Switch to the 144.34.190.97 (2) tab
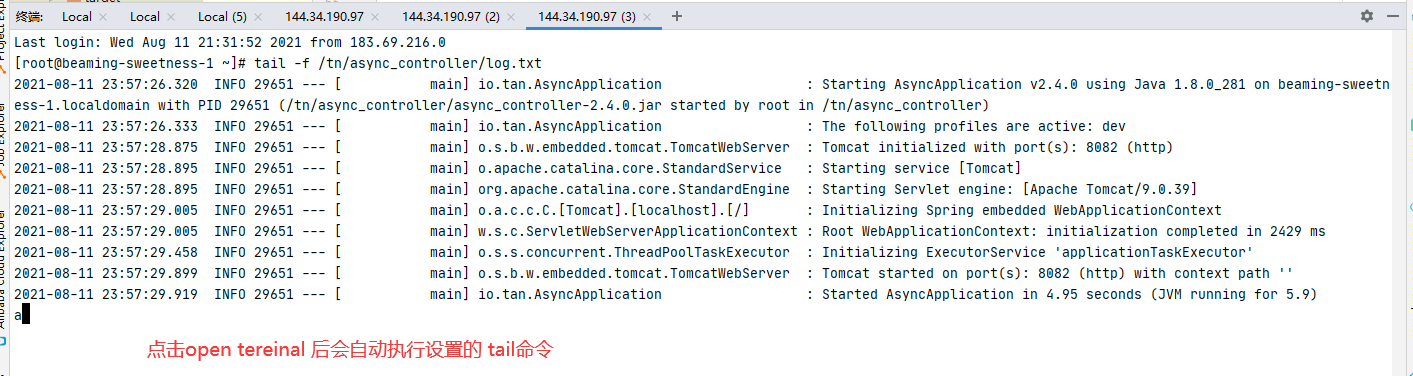This screenshot has width=1413, height=376. click(450, 16)
